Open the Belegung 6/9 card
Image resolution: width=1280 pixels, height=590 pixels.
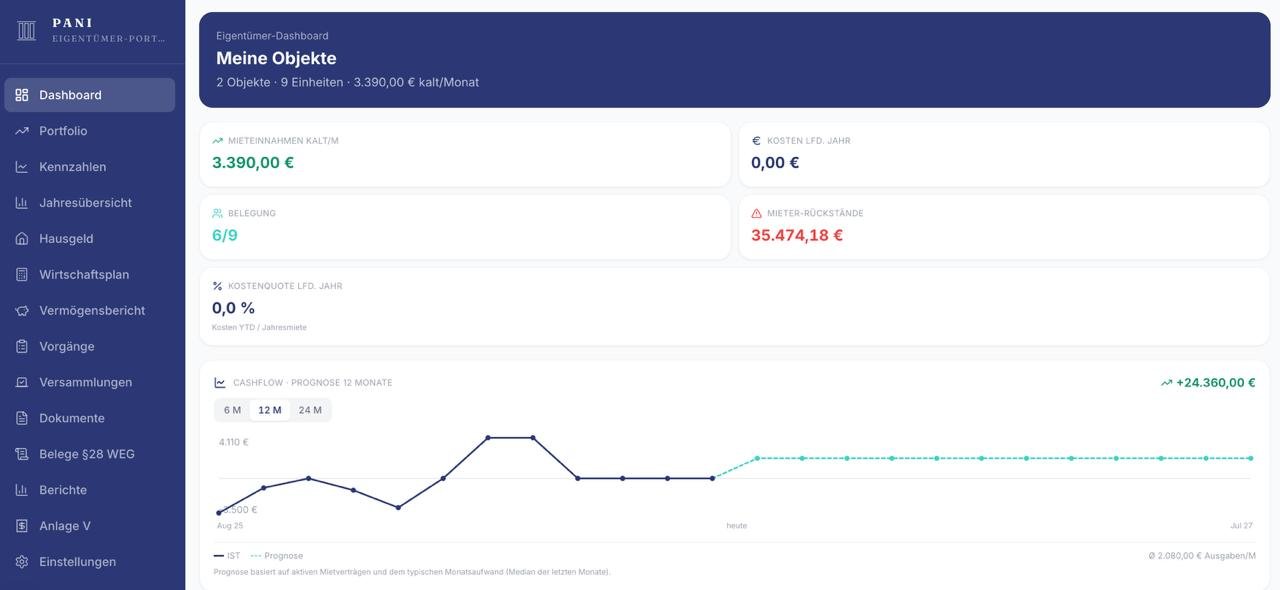pos(465,227)
